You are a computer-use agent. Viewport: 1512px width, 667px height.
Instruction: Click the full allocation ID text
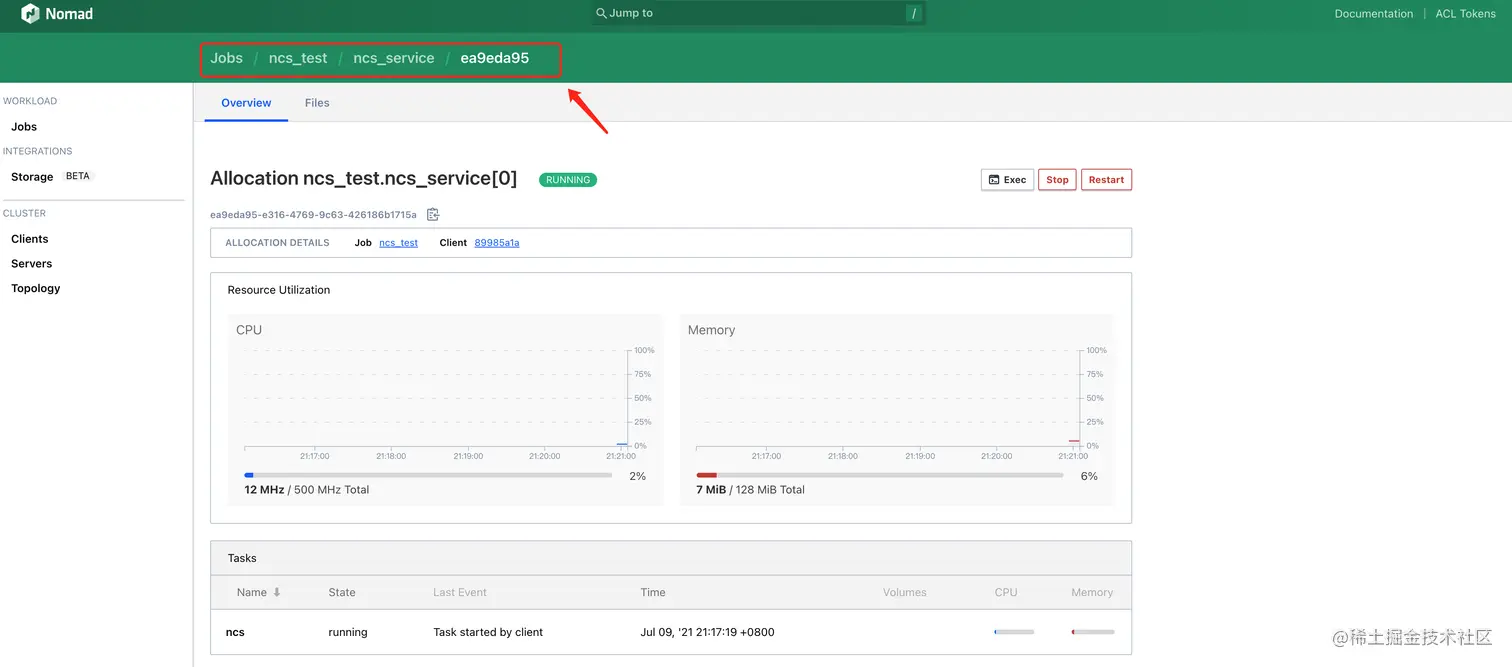click(313, 215)
